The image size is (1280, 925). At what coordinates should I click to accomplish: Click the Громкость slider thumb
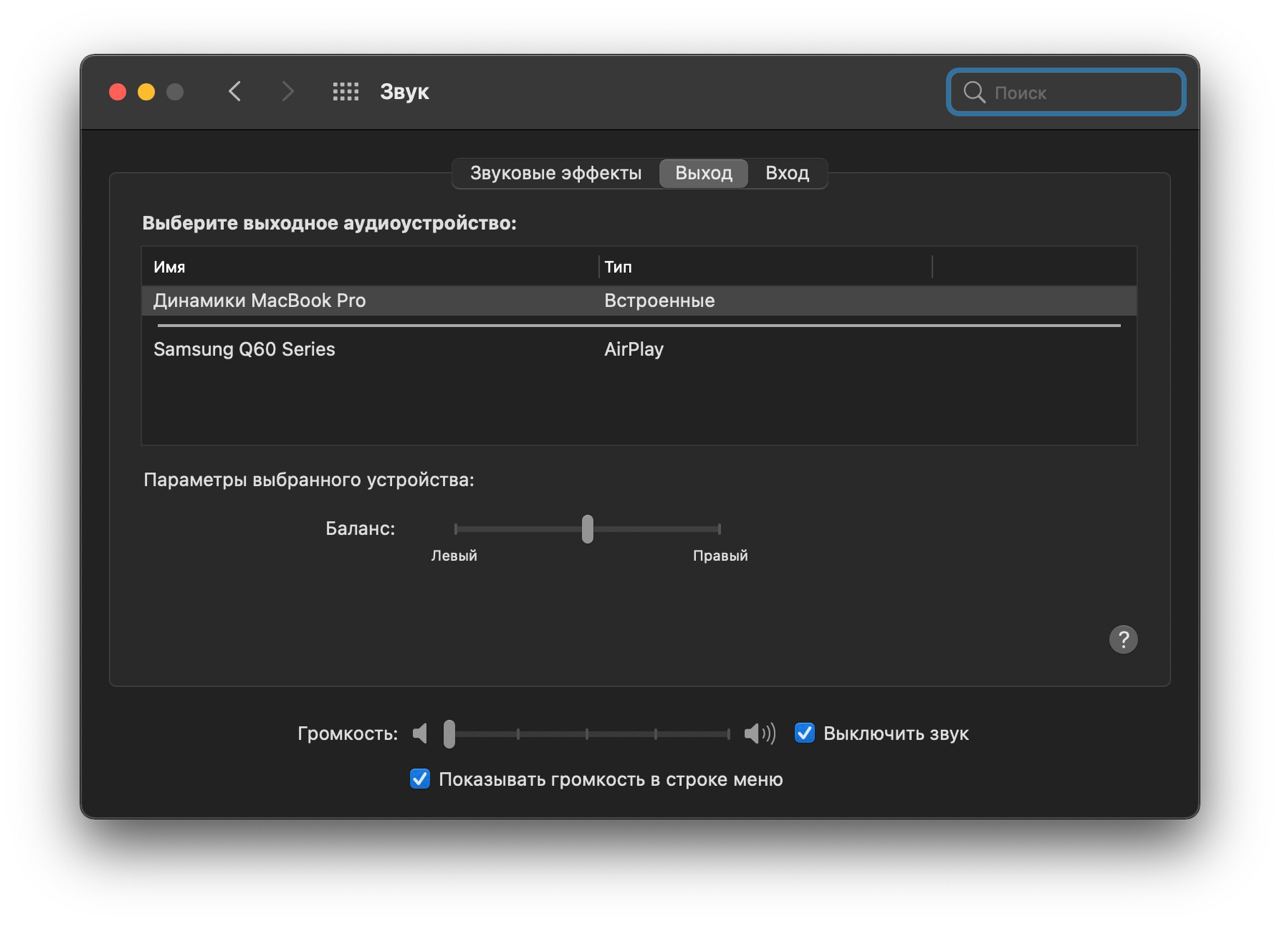click(x=449, y=734)
